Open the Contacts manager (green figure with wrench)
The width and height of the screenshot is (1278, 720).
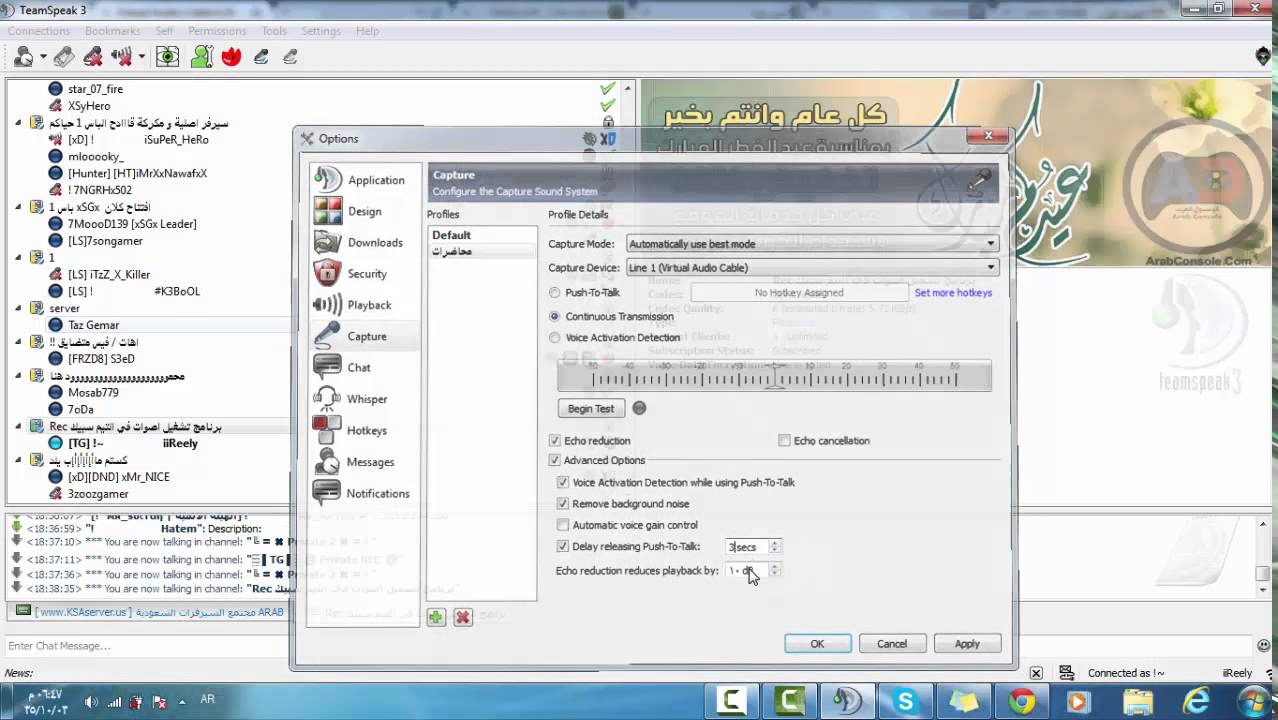point(202,57)
